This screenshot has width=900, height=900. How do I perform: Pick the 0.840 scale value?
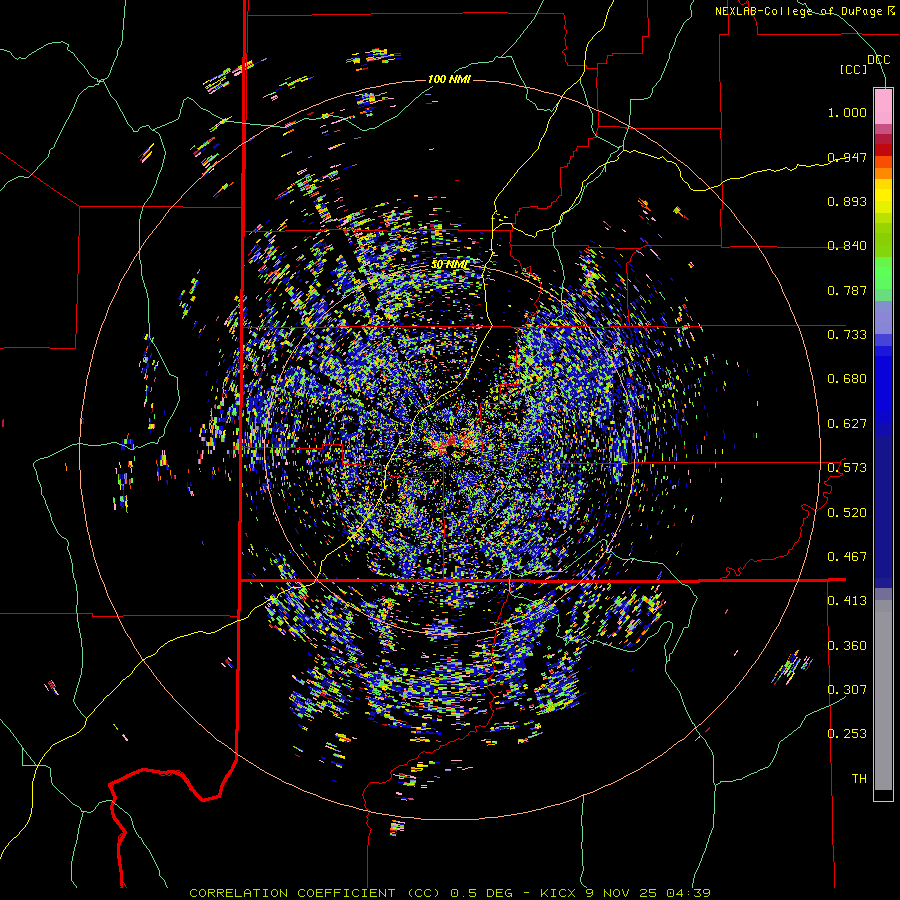[847, 246]
